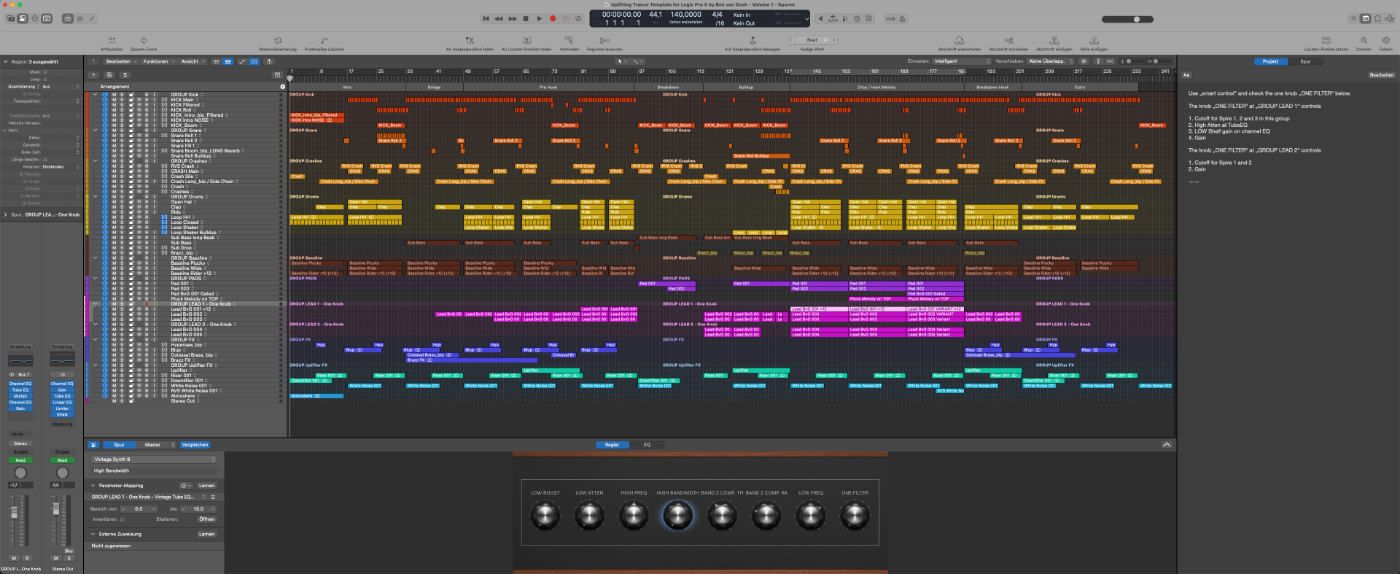Click the Regionen bouncen toolbar icon
The height and width of the screenshot is (574, 1400).
(x=604, y=43)
